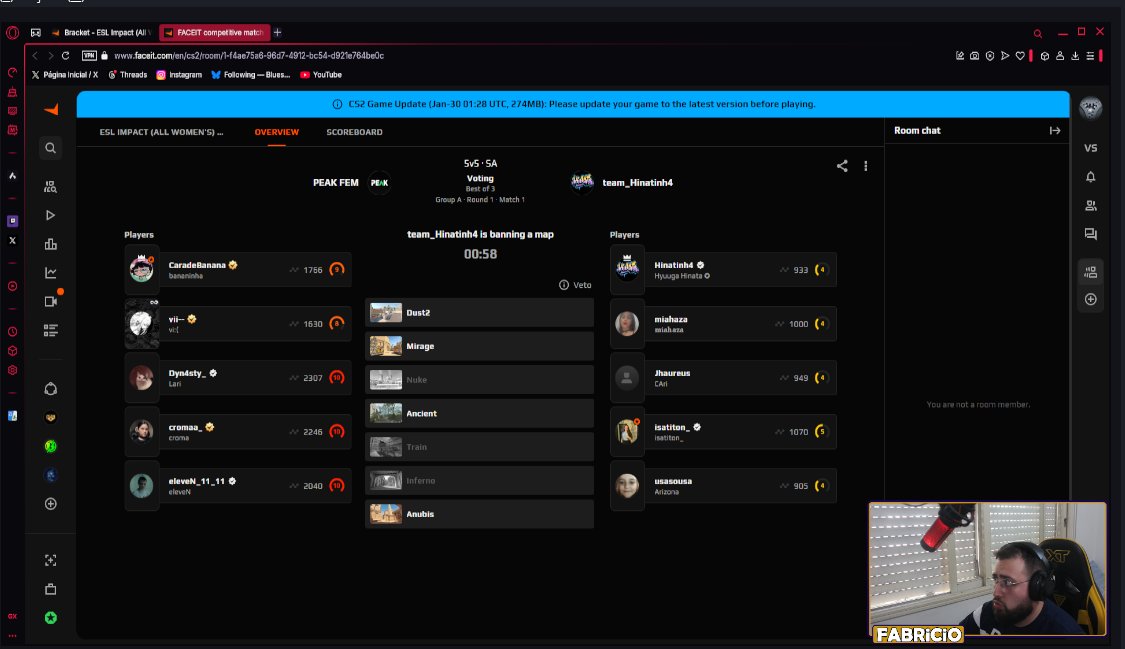Click the address bar URL field
The width and height of the screenshot is (1125, 649).
click(249, 55)
